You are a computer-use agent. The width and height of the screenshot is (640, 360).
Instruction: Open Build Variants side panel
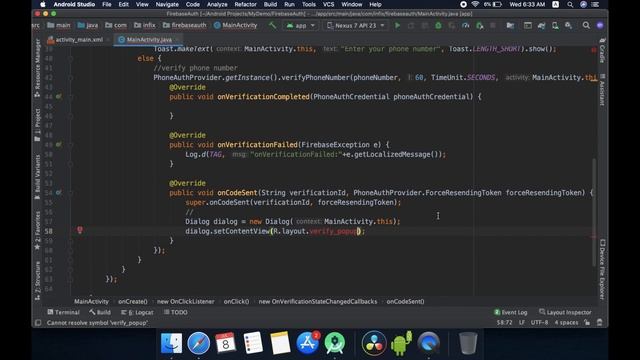(x=38, y=177)
